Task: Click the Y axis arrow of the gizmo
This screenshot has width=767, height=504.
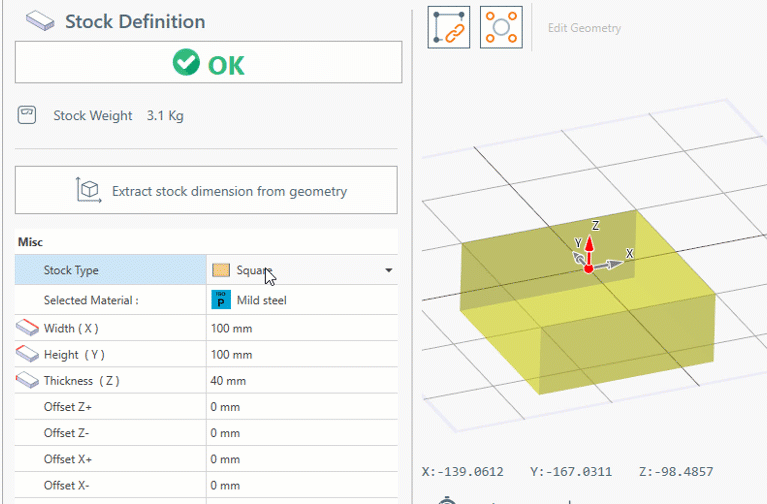Action: [580, 258]
